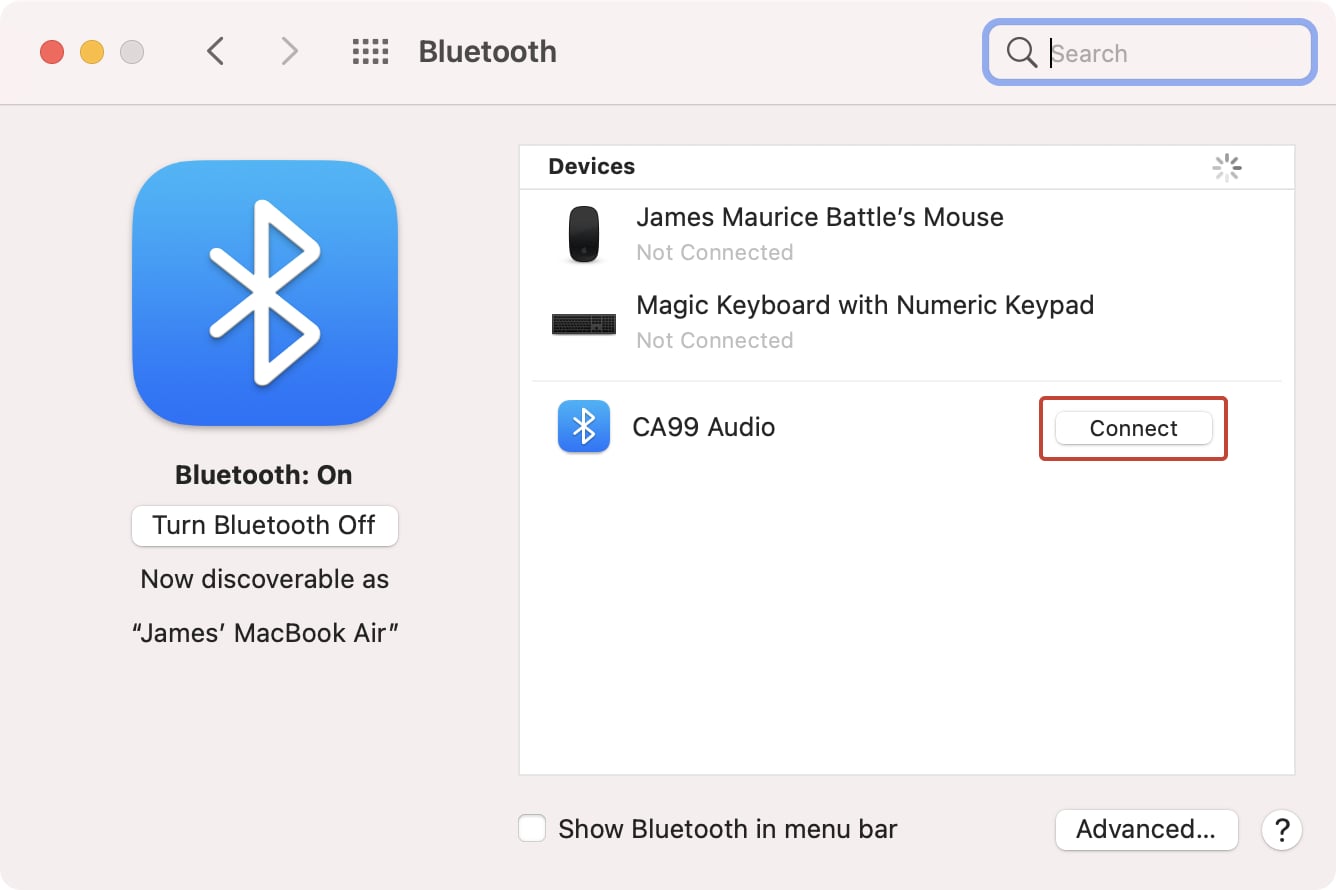Screen dimensions: 1336x890
Task: Go forward with the right chevron arrow
Action: [x=289, y=51]
